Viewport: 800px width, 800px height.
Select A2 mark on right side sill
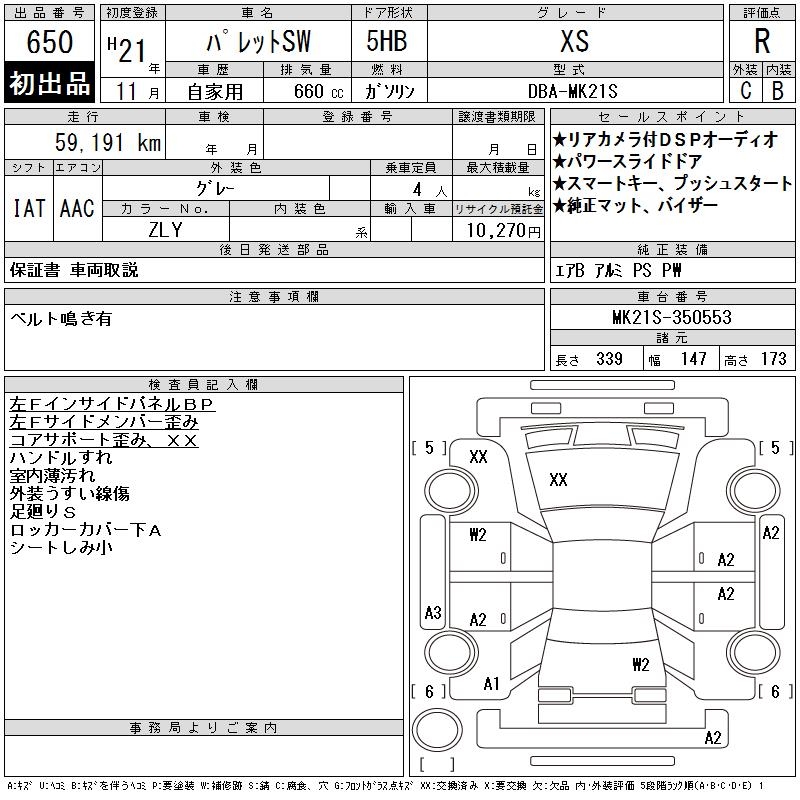click(771, 533)
